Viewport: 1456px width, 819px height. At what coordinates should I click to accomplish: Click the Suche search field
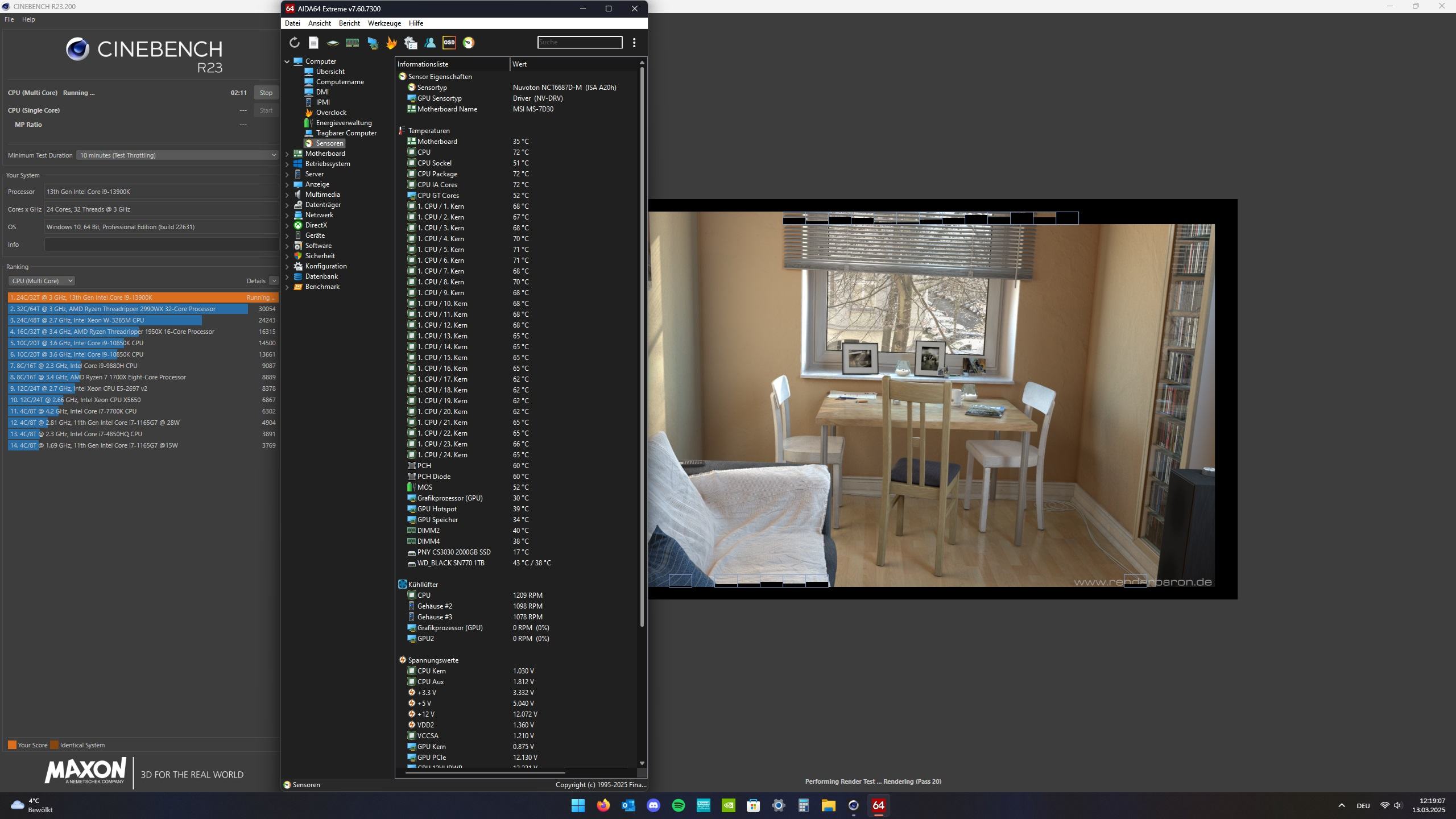point(580,42)
